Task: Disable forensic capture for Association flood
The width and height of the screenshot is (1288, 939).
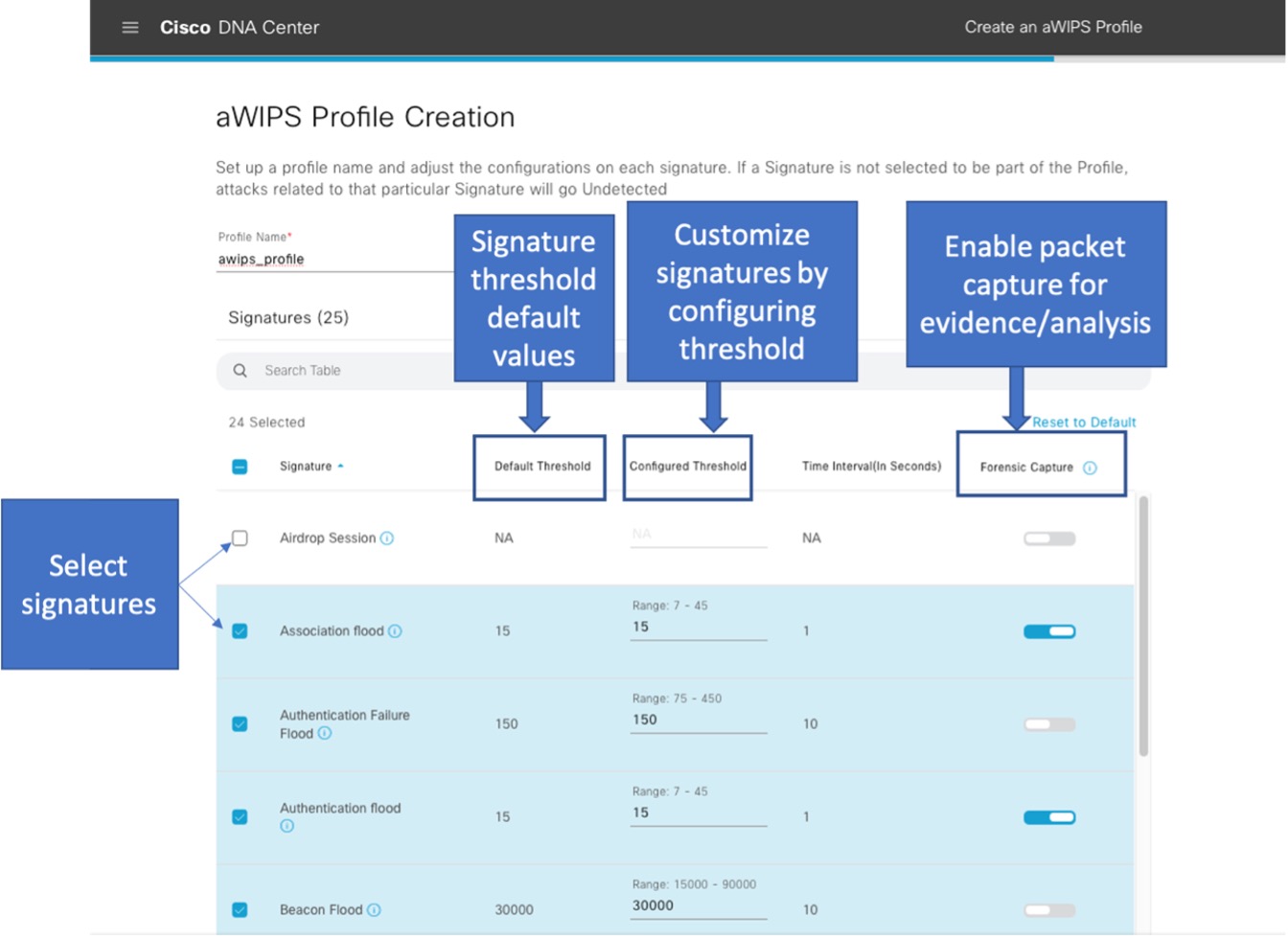Action: (x=1049, y=631)
